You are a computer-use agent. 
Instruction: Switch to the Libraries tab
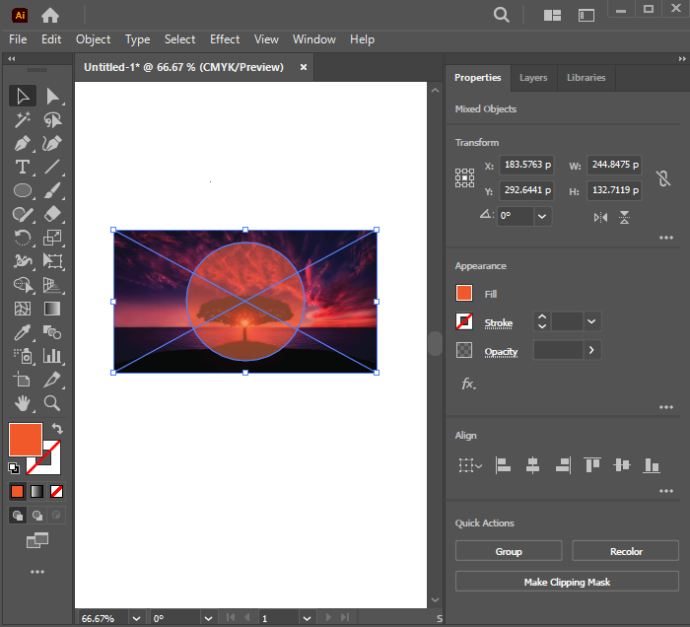[x=586, y=78]
